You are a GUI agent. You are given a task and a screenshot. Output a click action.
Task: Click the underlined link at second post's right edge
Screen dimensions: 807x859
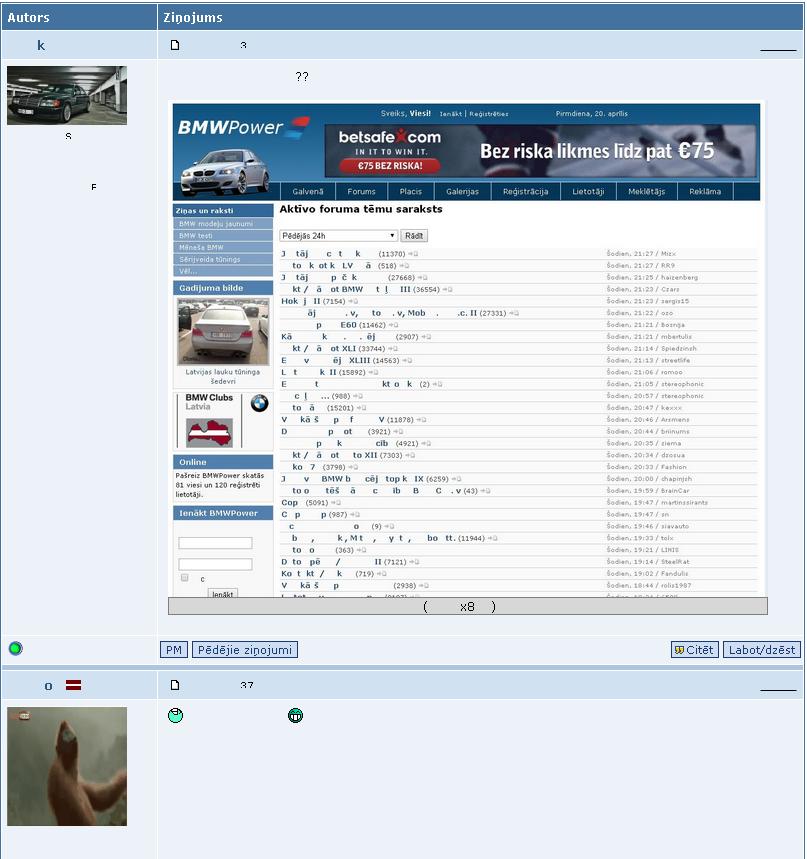pos(778,688)
